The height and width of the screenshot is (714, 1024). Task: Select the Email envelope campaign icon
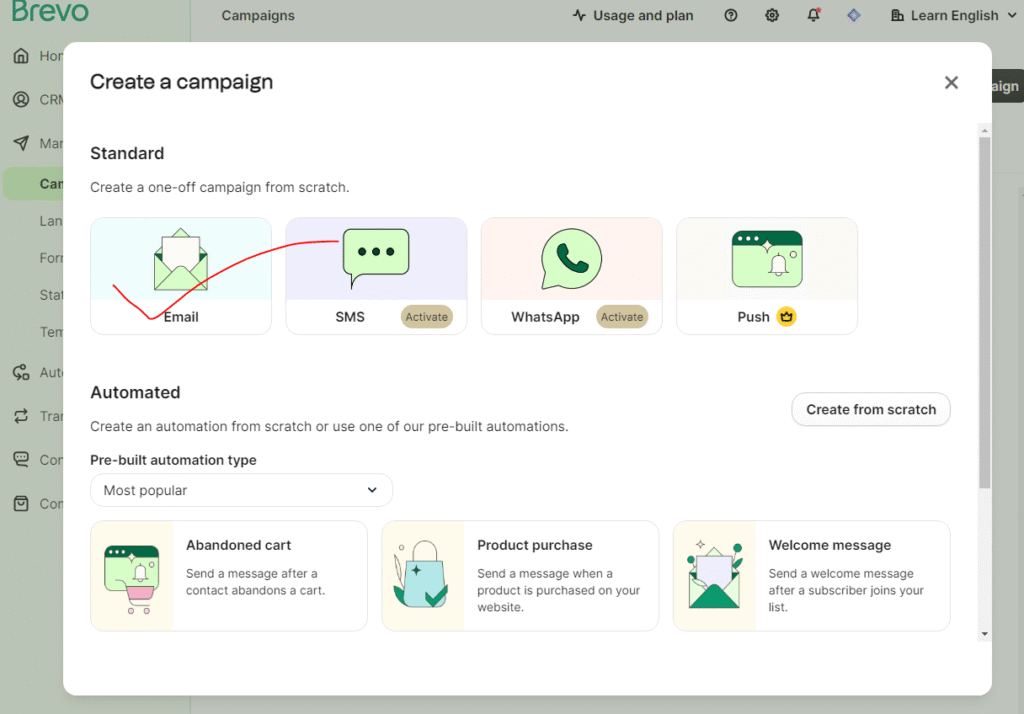click(x=181, y=260)
